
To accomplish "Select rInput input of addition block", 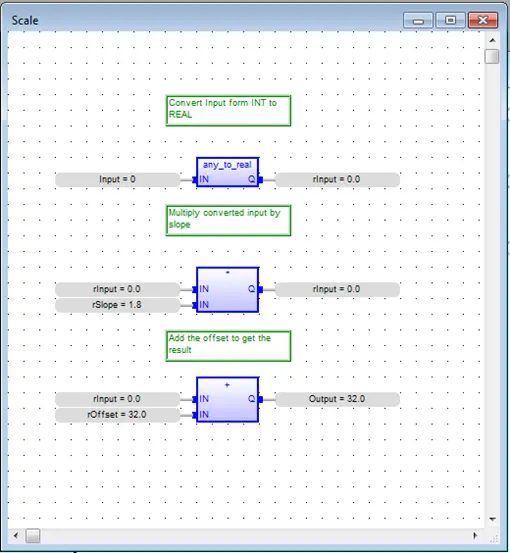I will (x=117, y=399).
